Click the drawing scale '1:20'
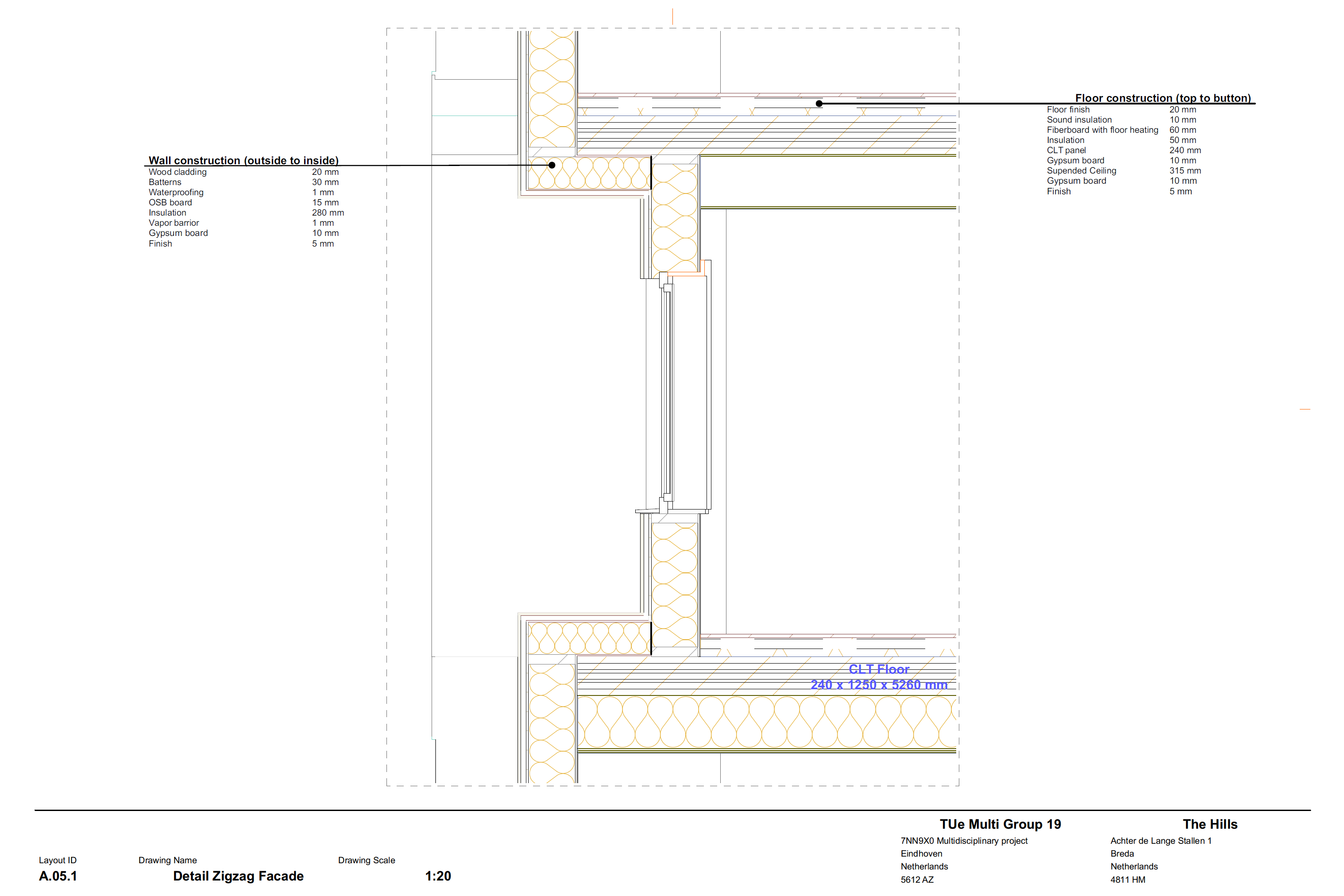1344x896 pixels. point(438,876)
